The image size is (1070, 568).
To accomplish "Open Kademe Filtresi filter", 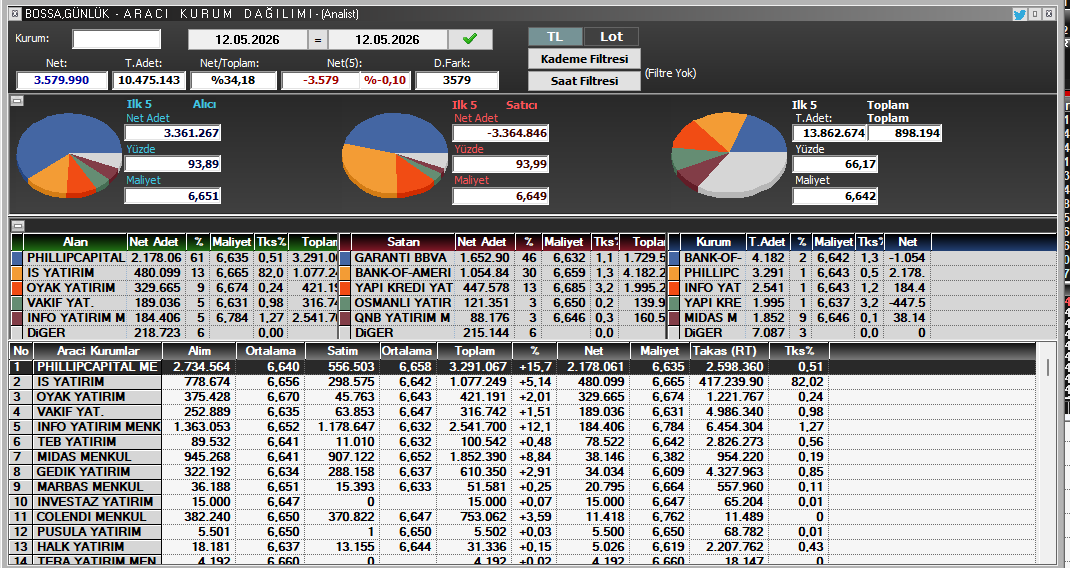I will tap(584, 59).
